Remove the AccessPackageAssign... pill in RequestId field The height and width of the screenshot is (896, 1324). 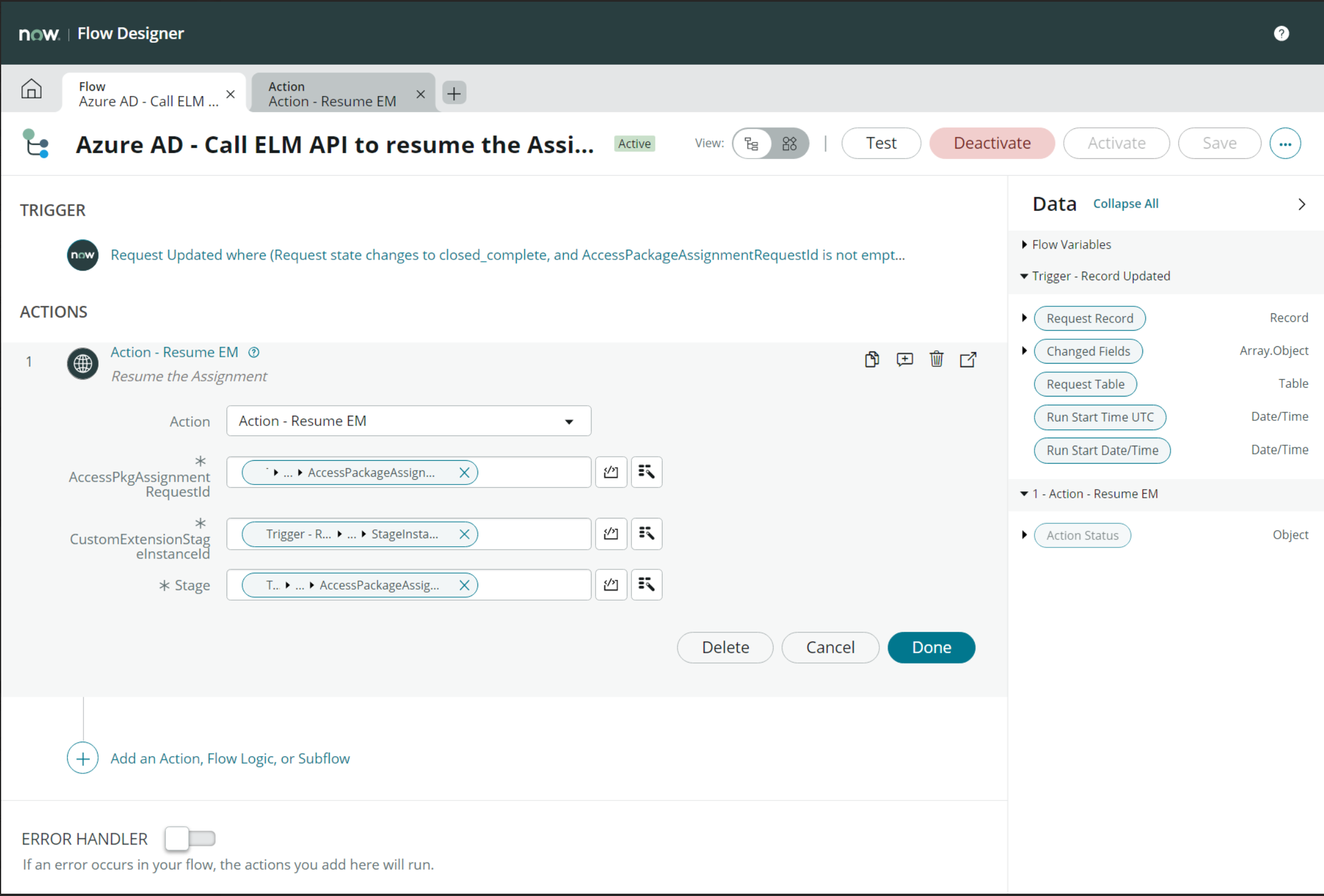click(464, 472)
